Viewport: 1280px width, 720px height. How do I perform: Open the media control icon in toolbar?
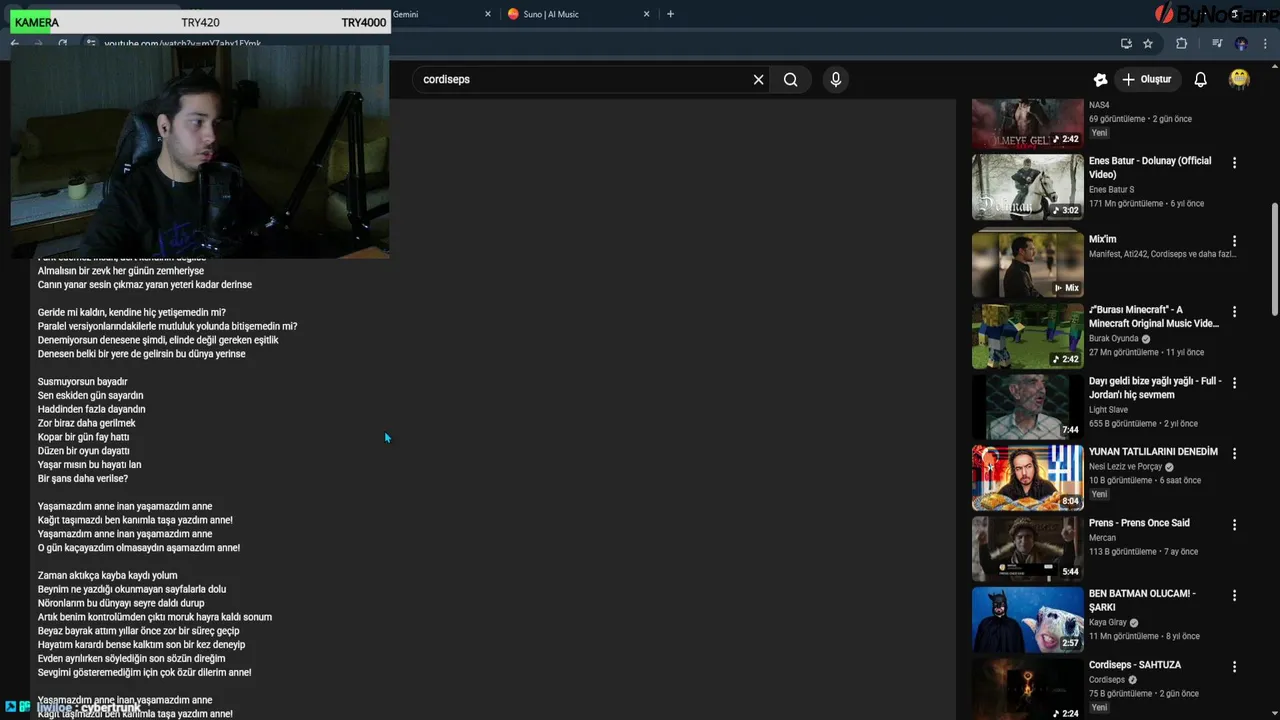pyautogui.click(x=1217, y=44)
